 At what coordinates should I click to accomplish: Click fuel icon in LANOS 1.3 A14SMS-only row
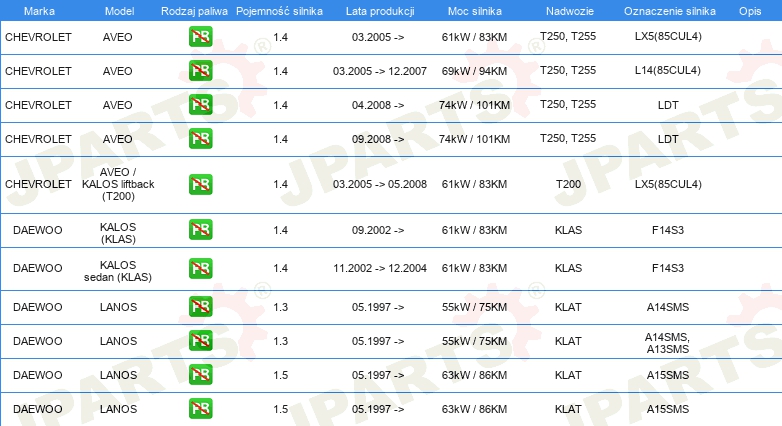click(200, 307)
